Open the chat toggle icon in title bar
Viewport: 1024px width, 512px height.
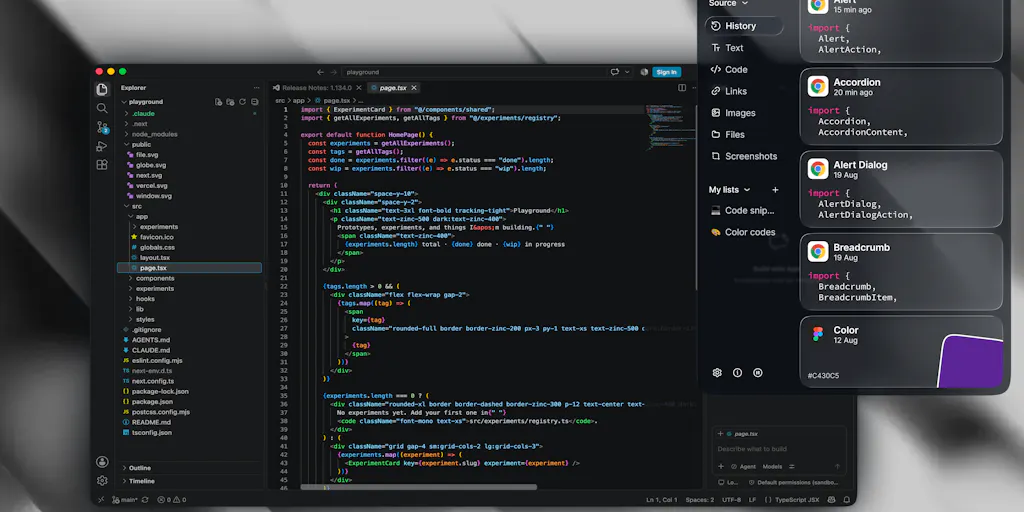(x=615, y=72)
